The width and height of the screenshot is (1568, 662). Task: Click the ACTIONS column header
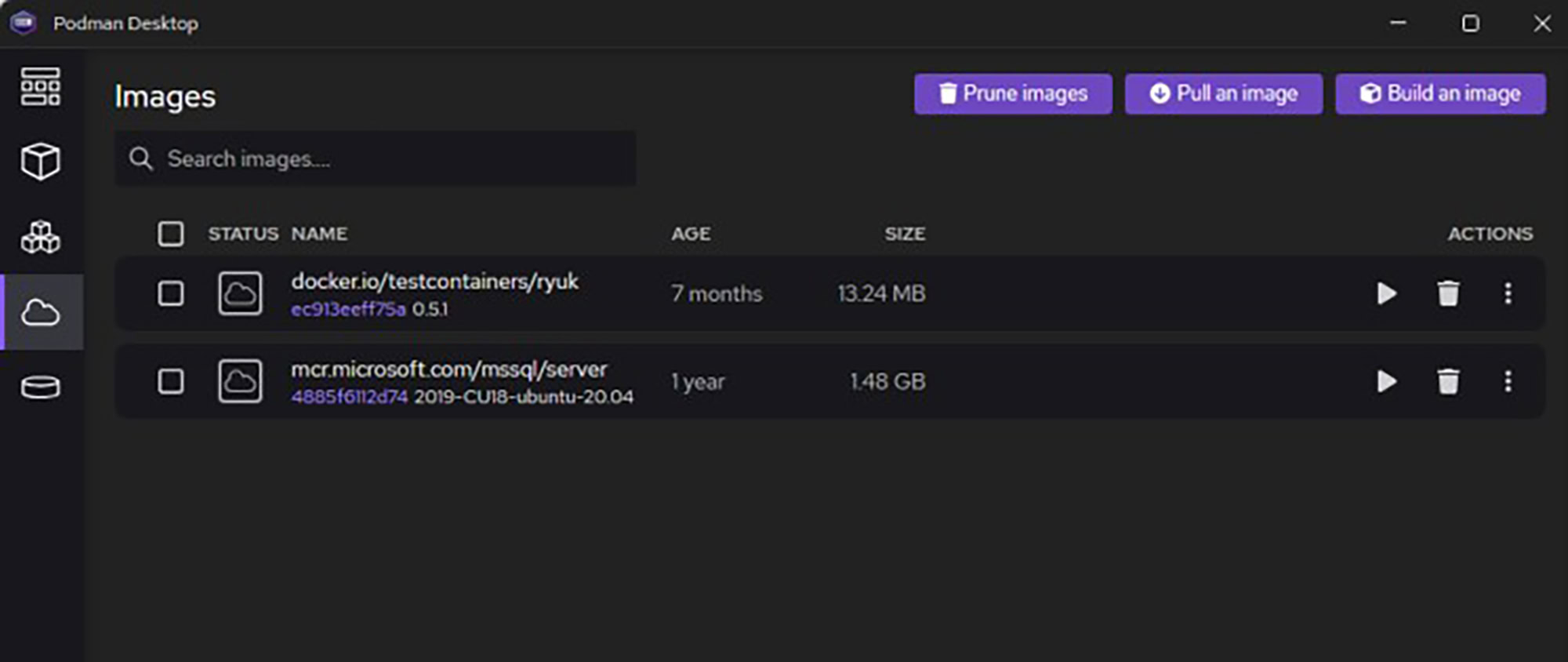pos(1490,234)
